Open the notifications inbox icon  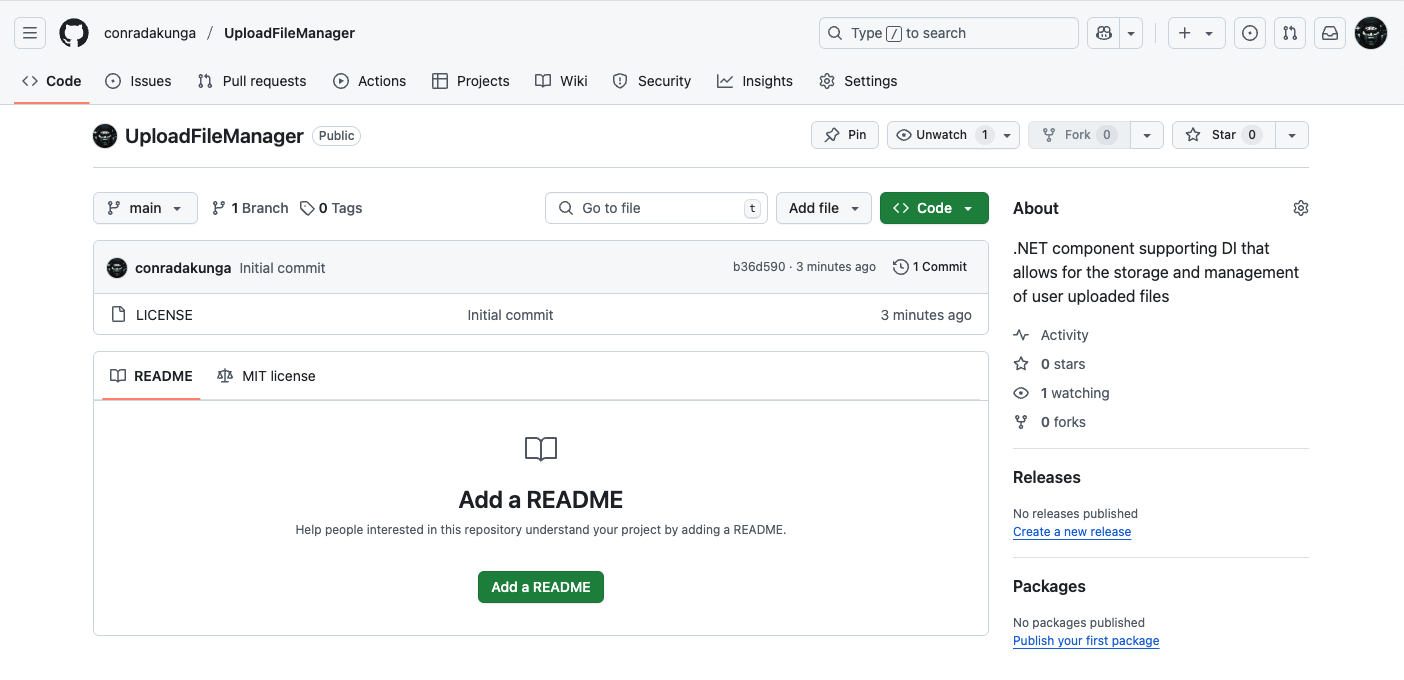point(1330,33)
